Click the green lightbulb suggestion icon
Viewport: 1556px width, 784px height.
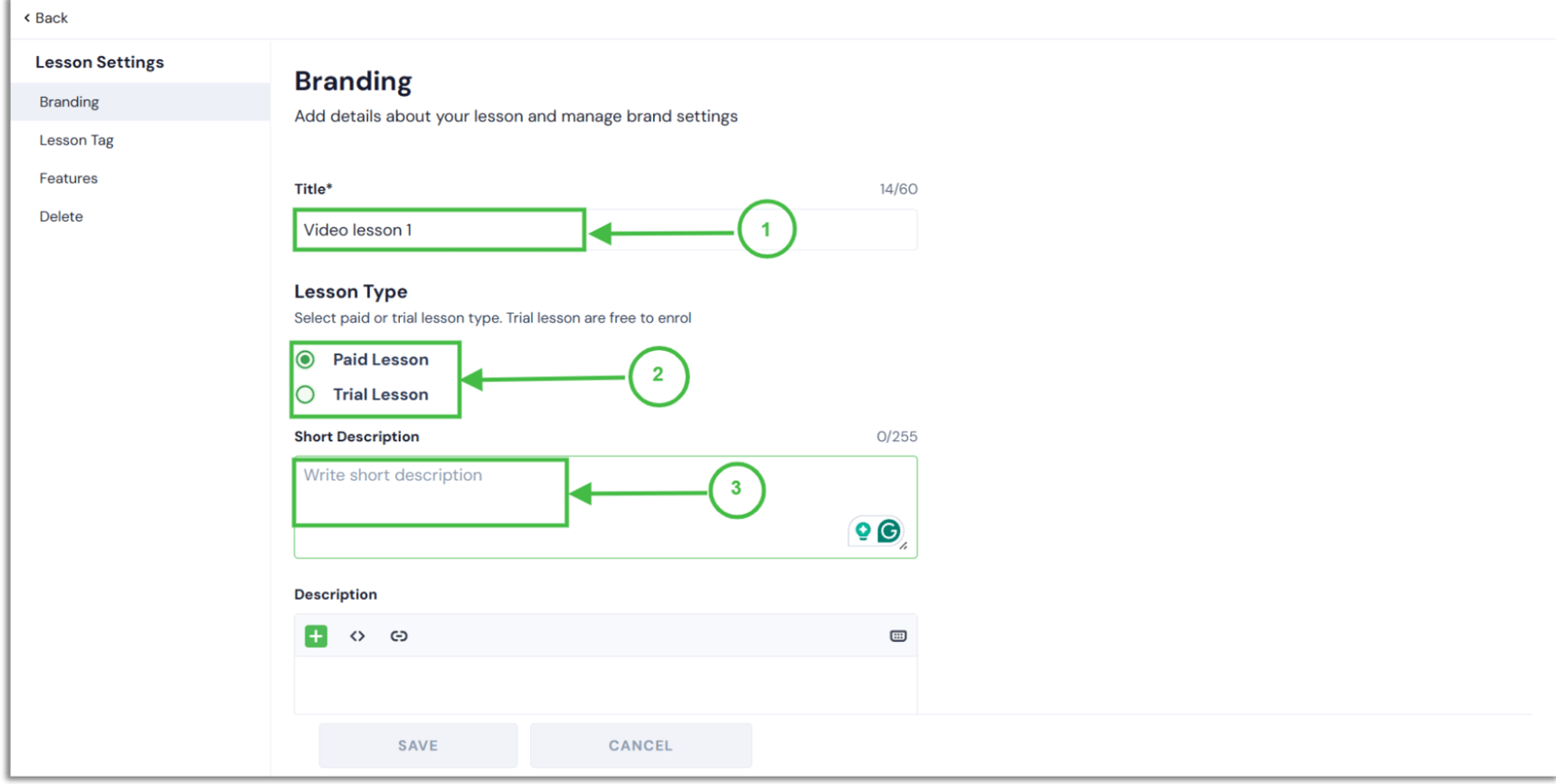coord(863,531)
